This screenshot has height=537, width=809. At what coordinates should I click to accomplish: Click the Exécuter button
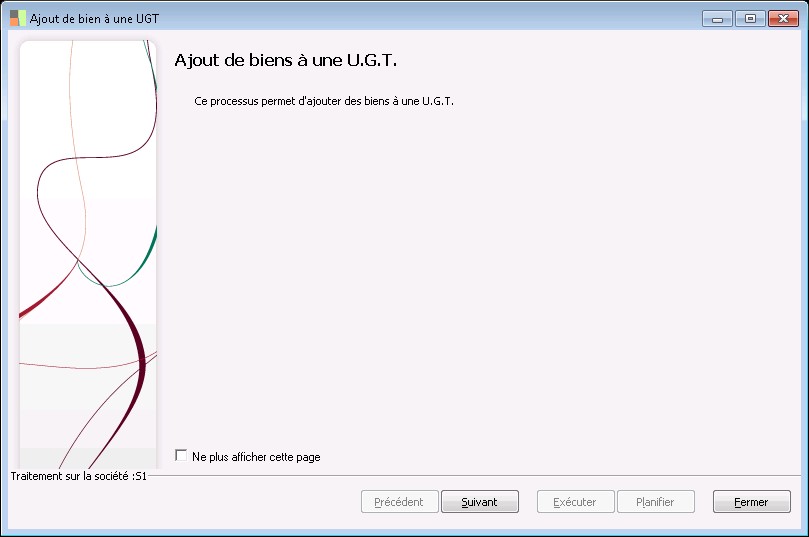pos(575,501)
